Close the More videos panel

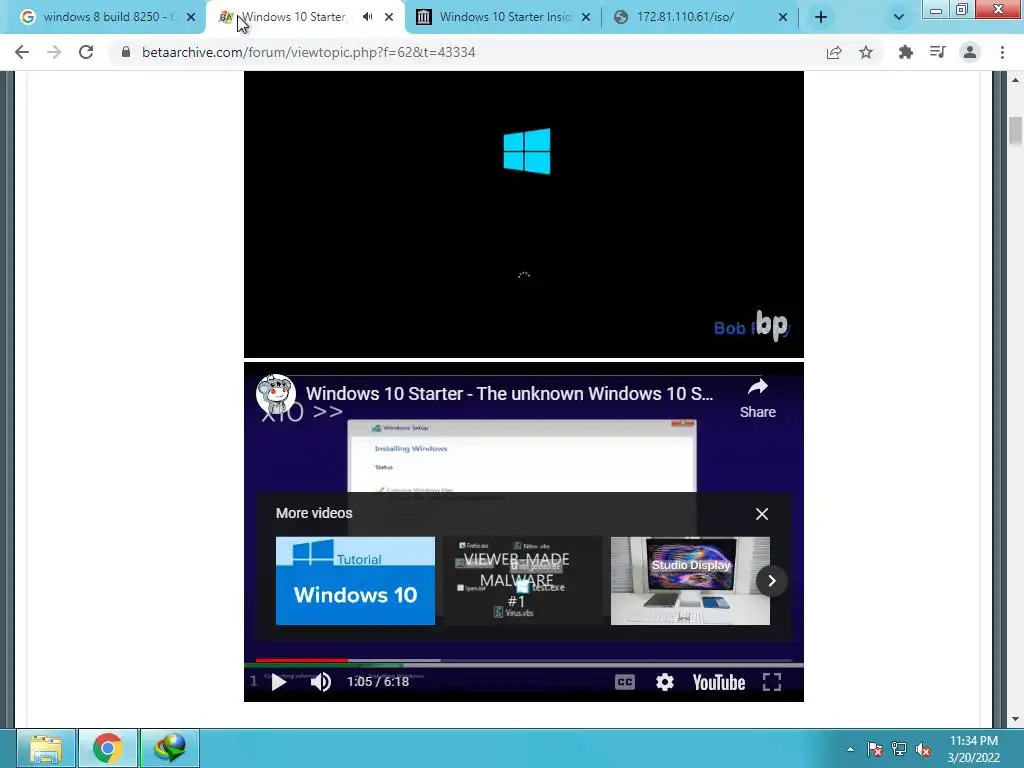coord(761,514)
